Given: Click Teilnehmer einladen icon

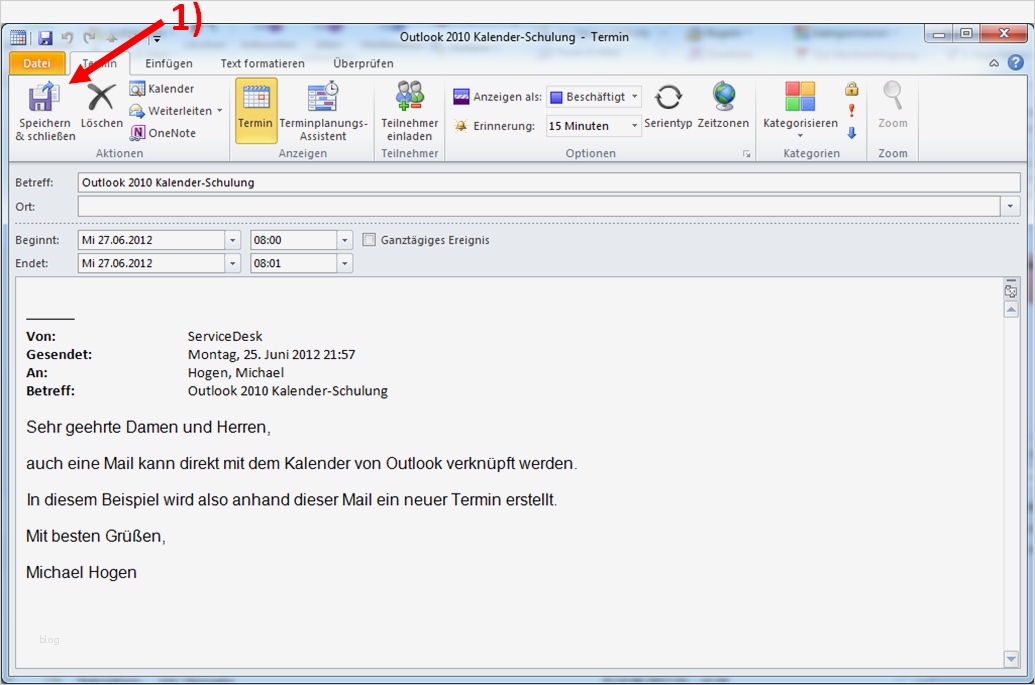Looking at the screenshot, I should [x=409, y=96].
